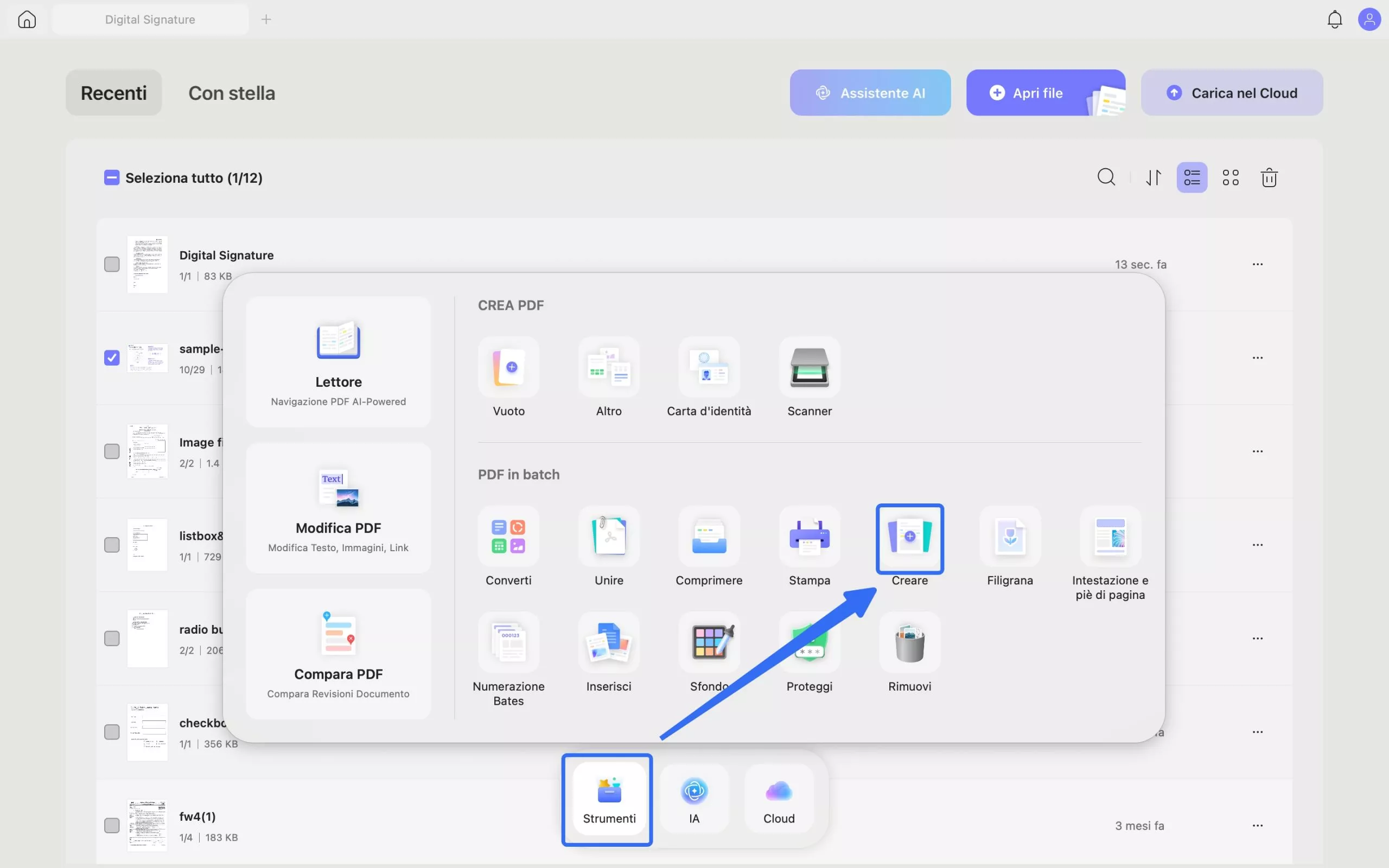Deselect the sample document checkbox
This screenshot has width=1389, height=868.
[111, 357]
